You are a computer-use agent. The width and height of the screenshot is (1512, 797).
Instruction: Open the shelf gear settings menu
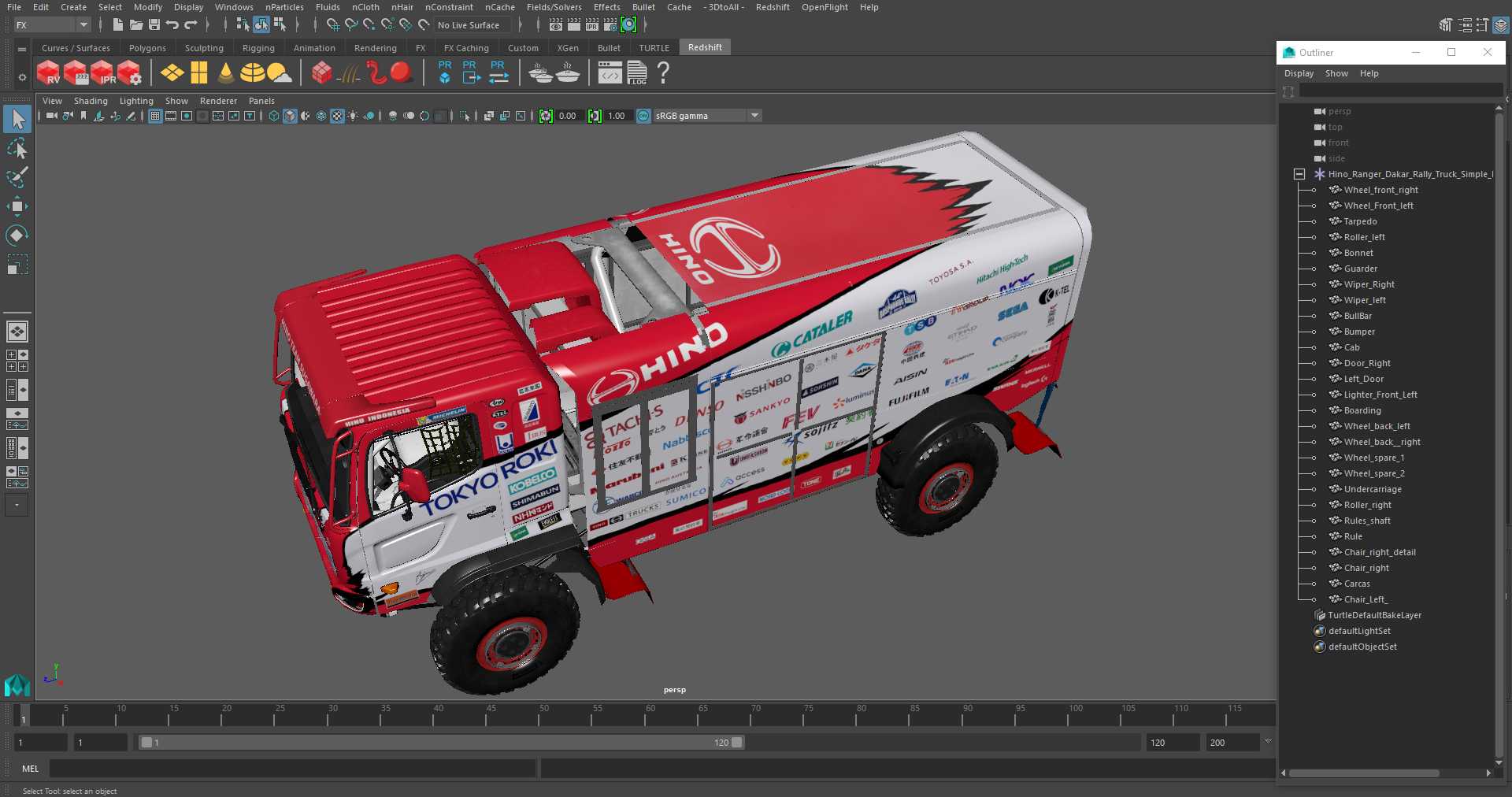pos(22,77)
